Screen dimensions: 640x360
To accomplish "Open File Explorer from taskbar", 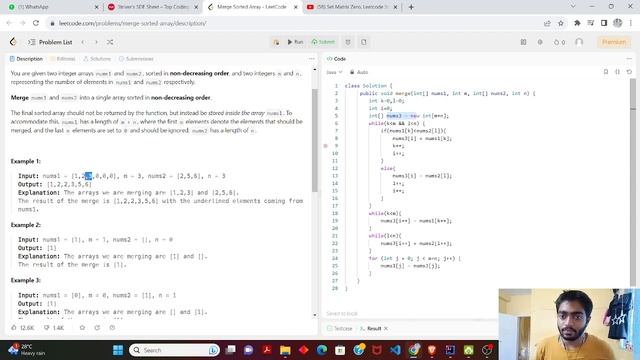I will pyautogui.click(x=285, y=350).
